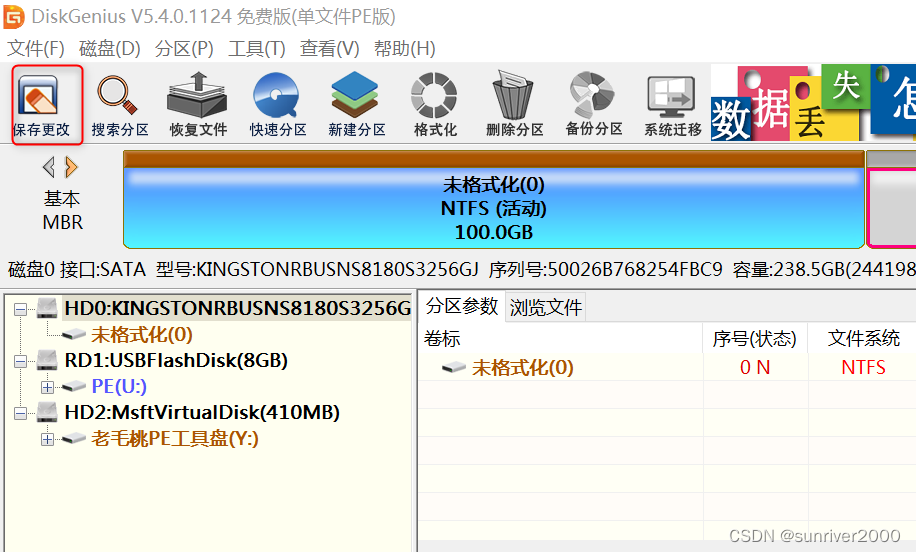Open the 文件(F) menu

(36, 48)
